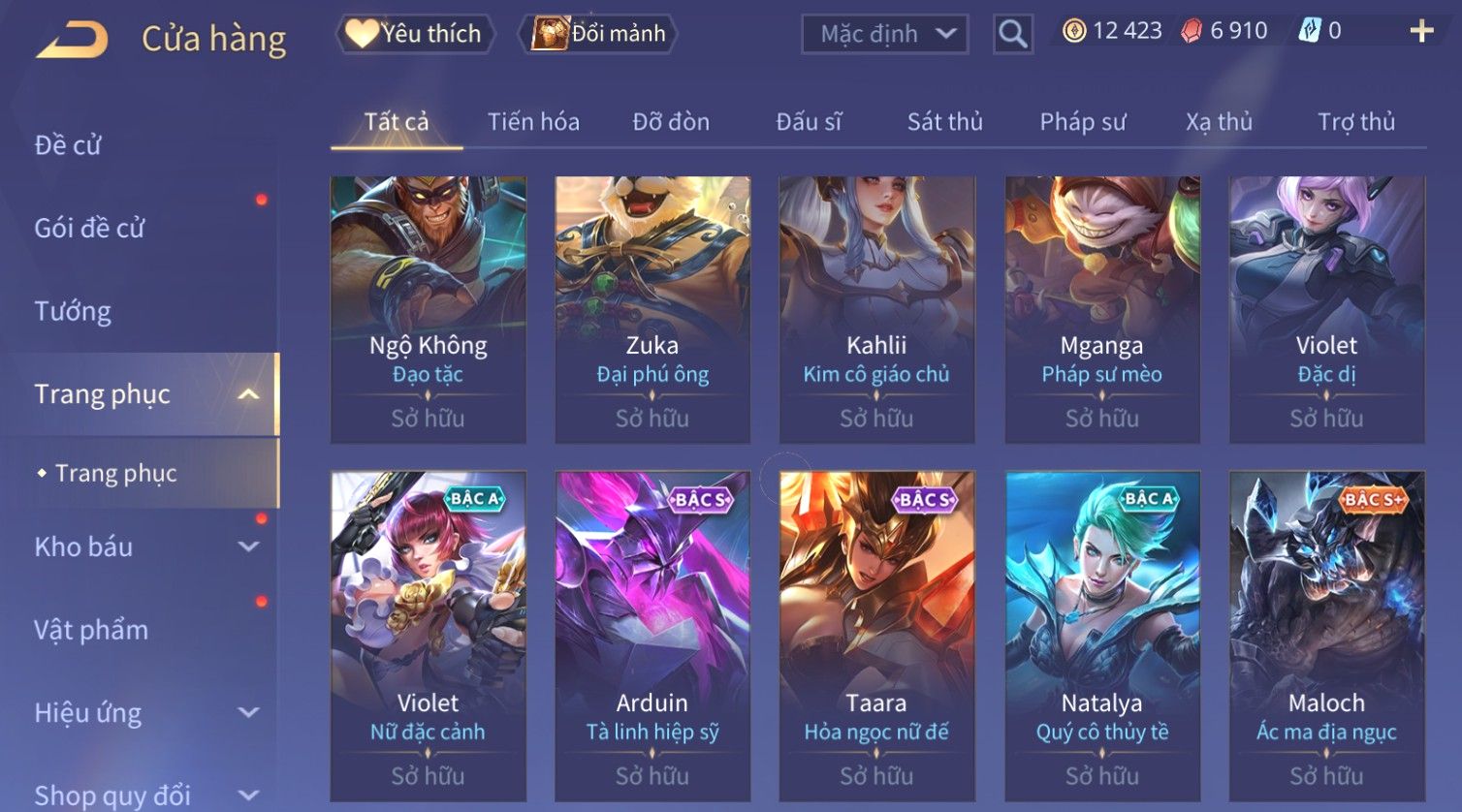Open Gói đề cử sidebar item

pos(89,228)
